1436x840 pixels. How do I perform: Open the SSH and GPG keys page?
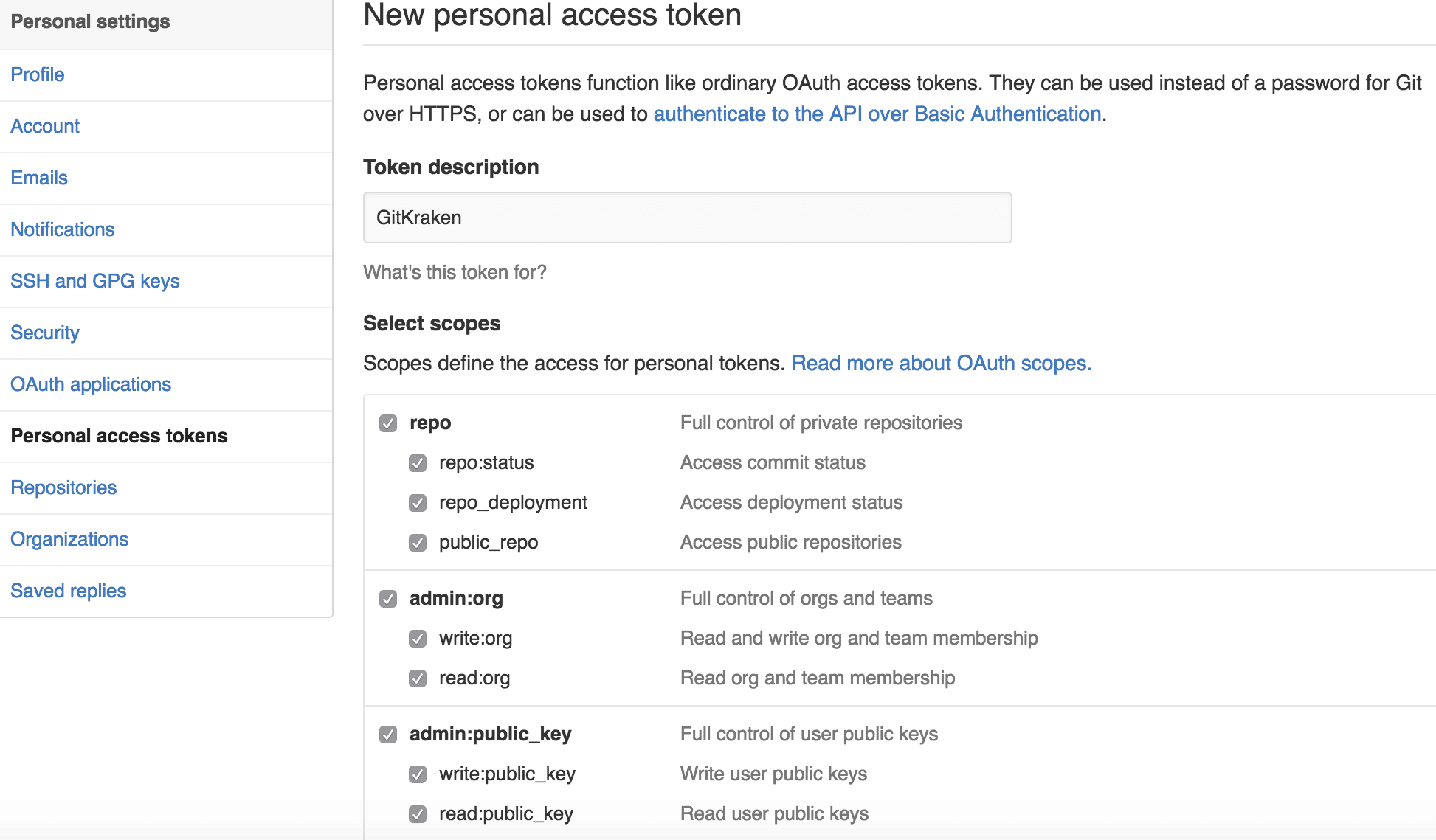click(x=95, y=281)
